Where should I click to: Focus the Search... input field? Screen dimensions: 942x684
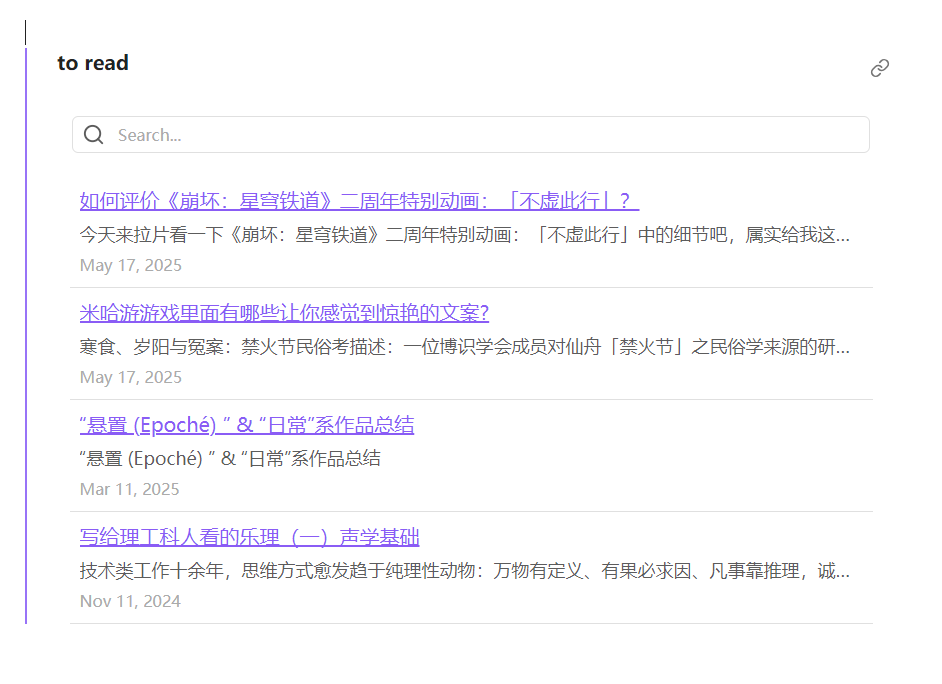click(x=470, y=135)
